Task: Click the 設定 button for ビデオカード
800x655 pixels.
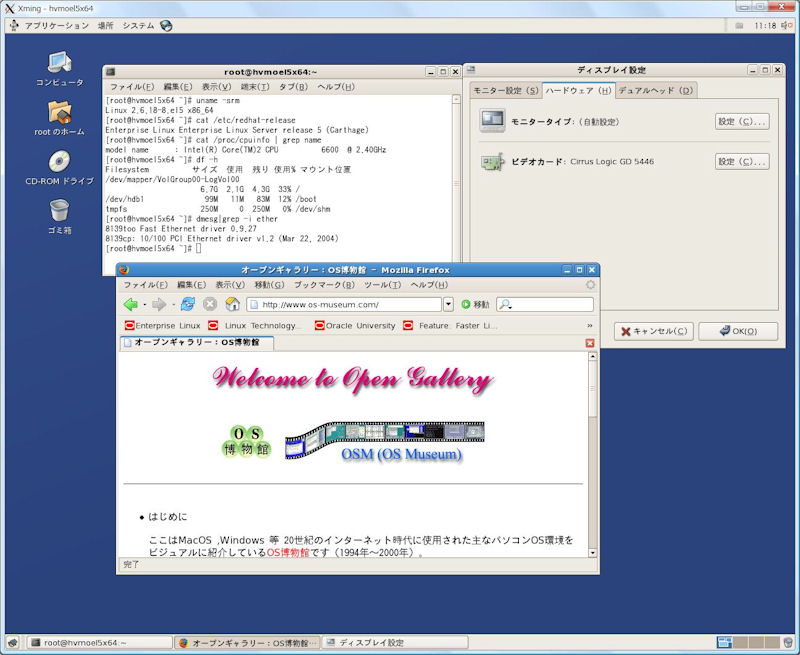Action: [x=741, y=161]
